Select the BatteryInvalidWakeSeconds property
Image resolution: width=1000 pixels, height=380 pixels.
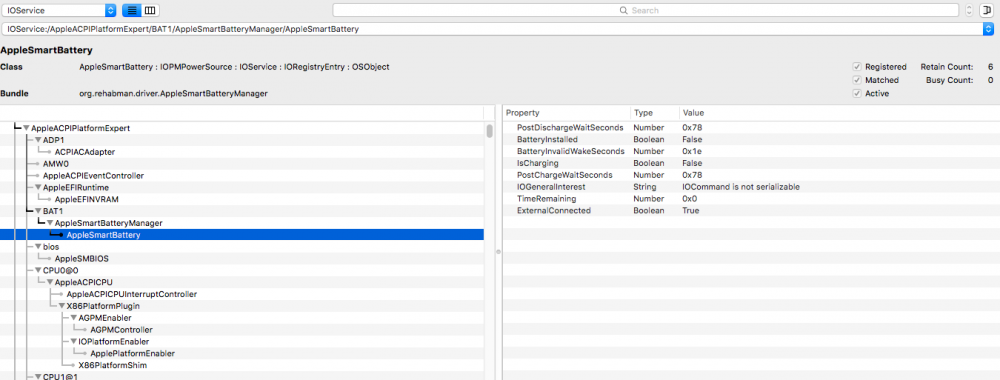click(x=751, y=151)
